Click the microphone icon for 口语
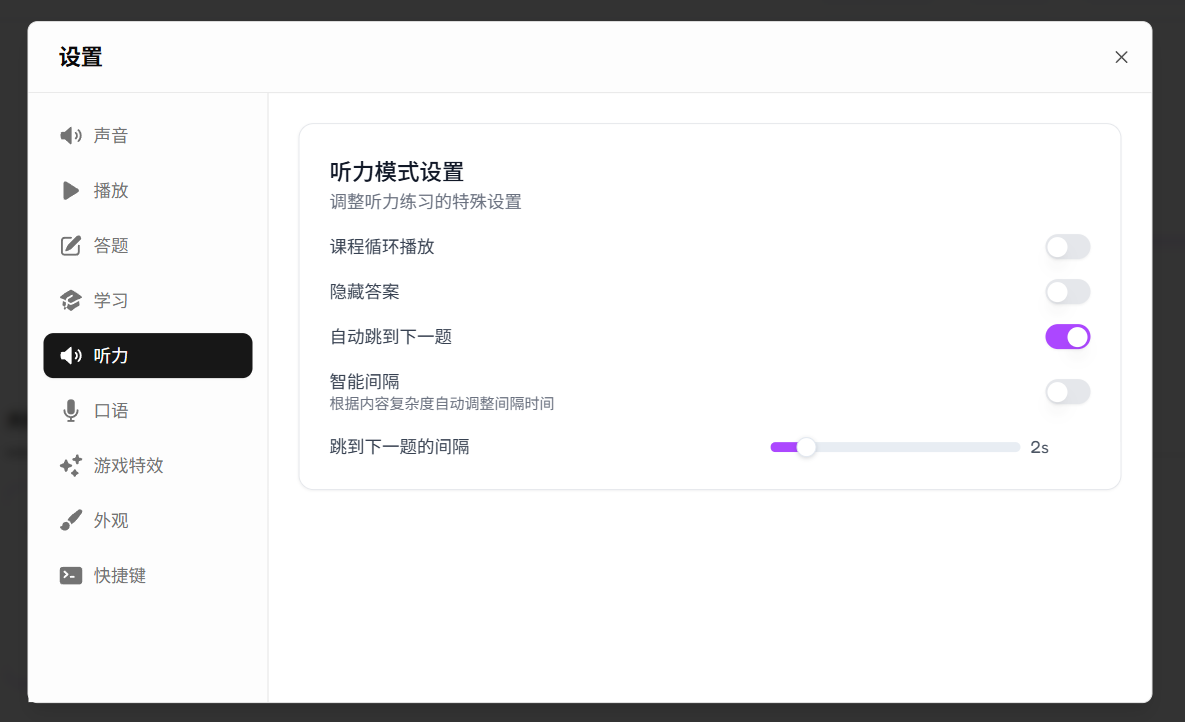 click(x=70, y=411)
